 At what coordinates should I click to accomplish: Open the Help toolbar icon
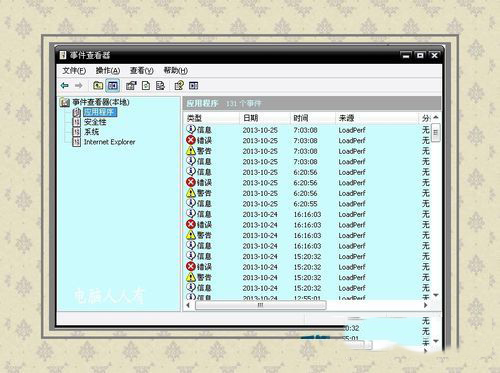(179, 86)
